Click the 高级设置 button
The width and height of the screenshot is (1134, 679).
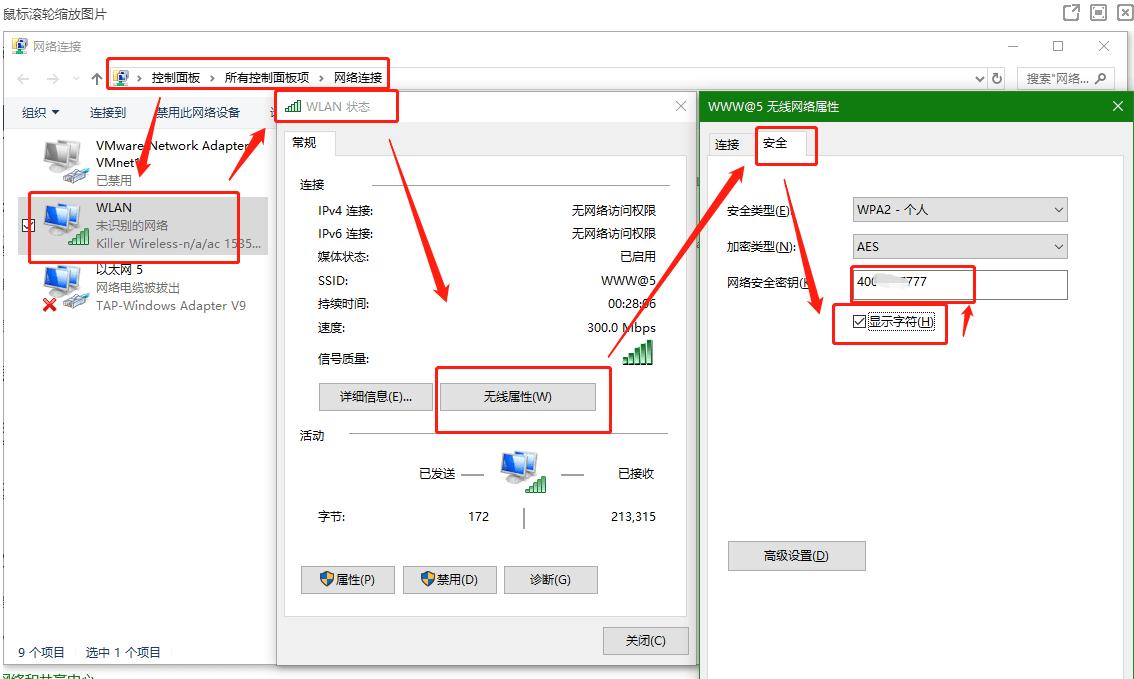click(797, 555)
